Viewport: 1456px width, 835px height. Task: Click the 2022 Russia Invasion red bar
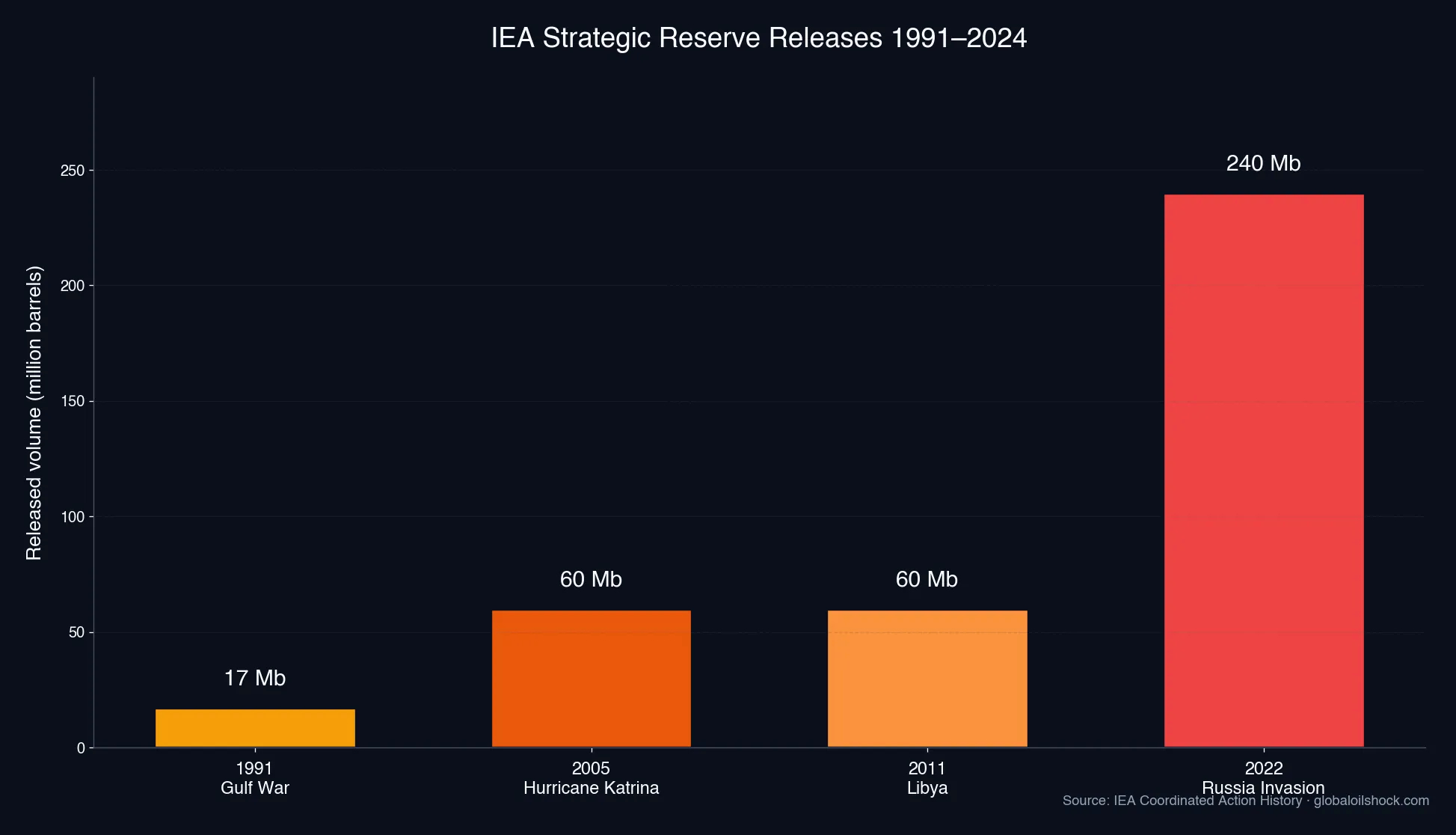click(1264, 471)
